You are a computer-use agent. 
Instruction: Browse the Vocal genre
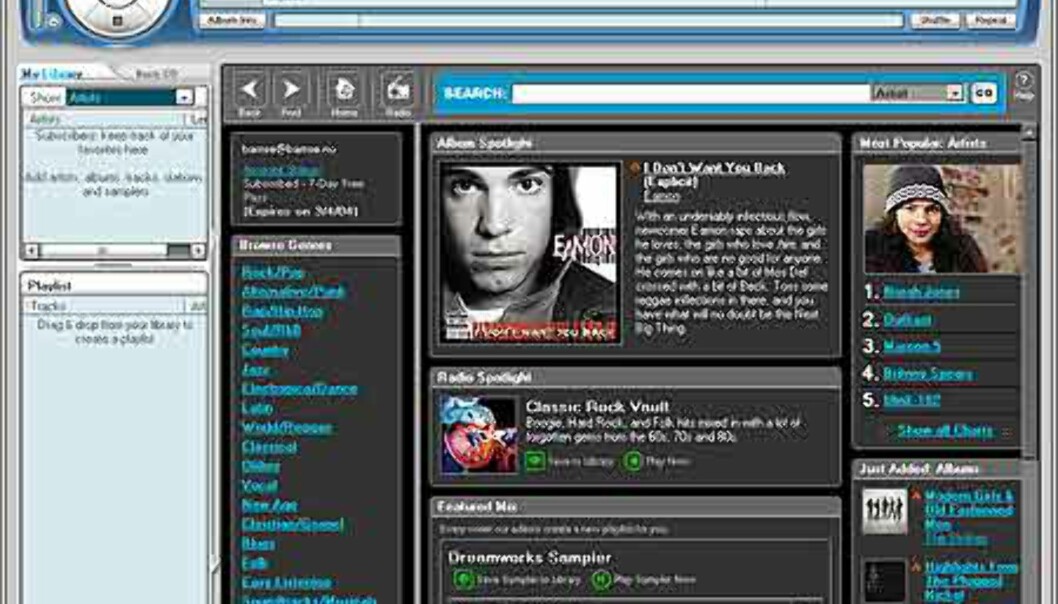[259, 485]
